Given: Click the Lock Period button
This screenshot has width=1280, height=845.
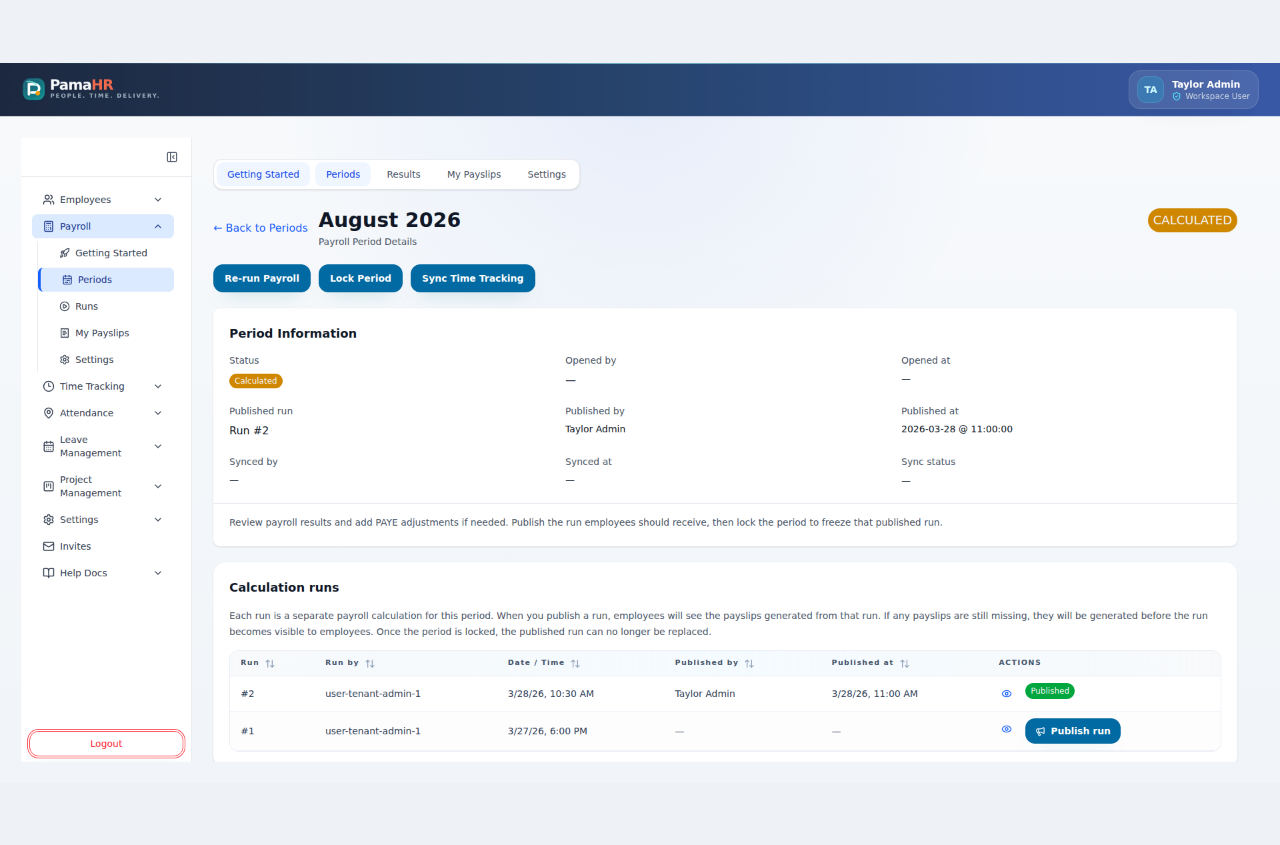Looking at the screenshot, I should [x=361, y=278].
